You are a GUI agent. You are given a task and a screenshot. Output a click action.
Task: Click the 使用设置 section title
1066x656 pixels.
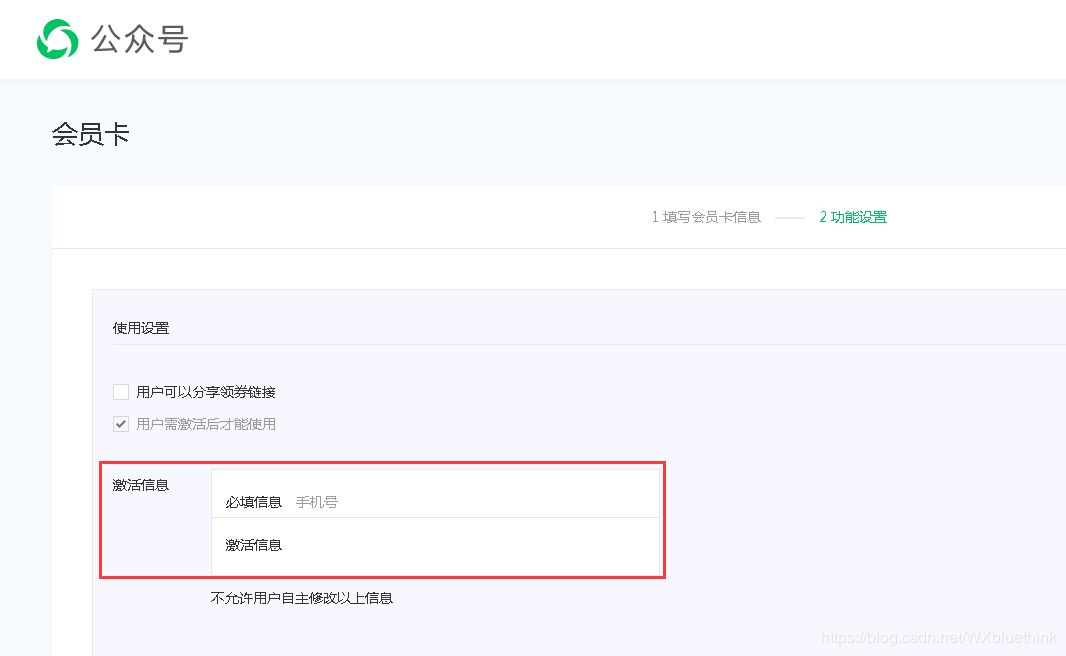(141, 328)
